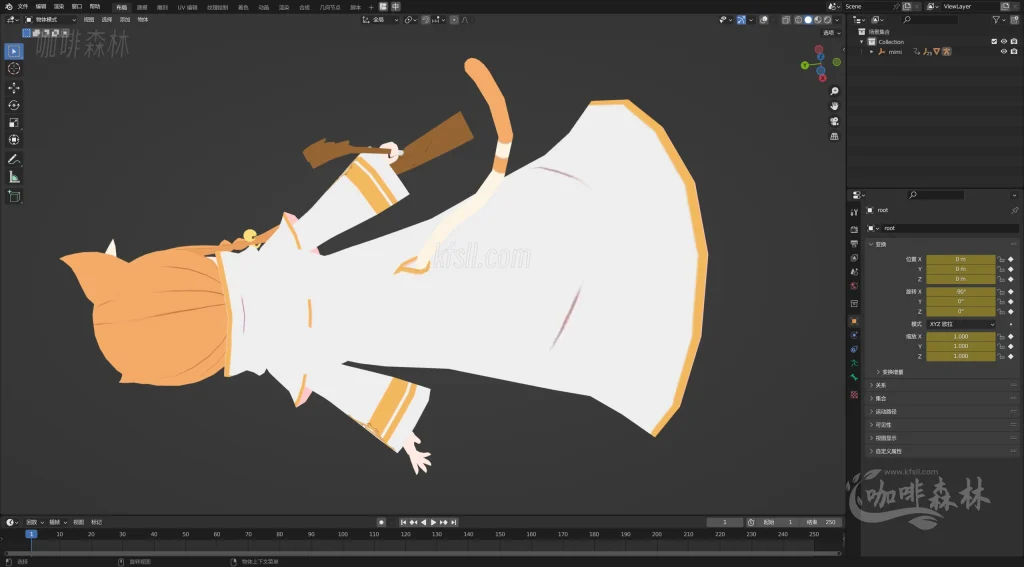1024x567 pixels.
Task: Toggle viewport overlays button
Action: point(763,20)
